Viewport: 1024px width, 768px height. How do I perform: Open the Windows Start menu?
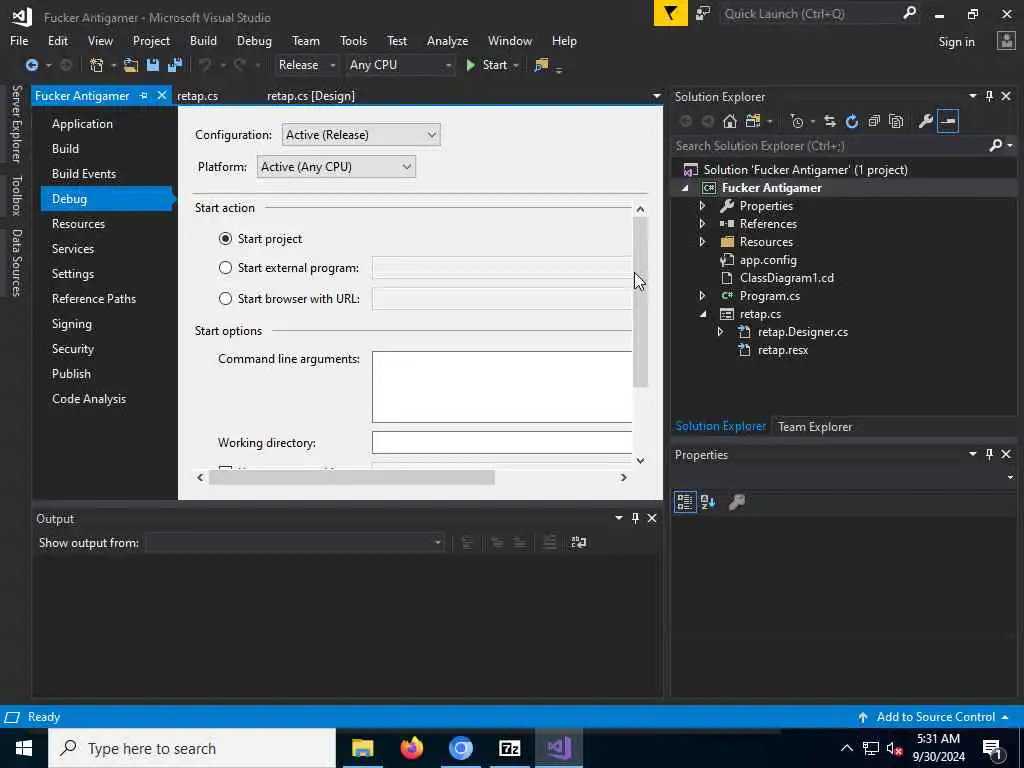(24, 748)
